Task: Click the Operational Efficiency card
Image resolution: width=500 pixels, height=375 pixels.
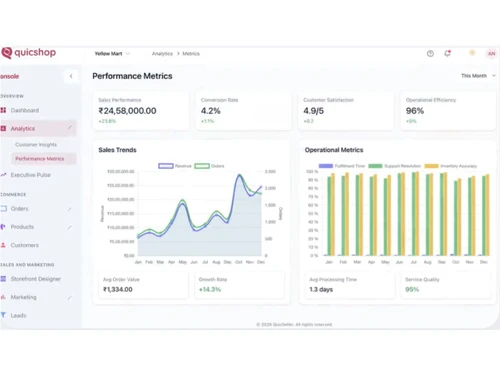Action: 448,111
